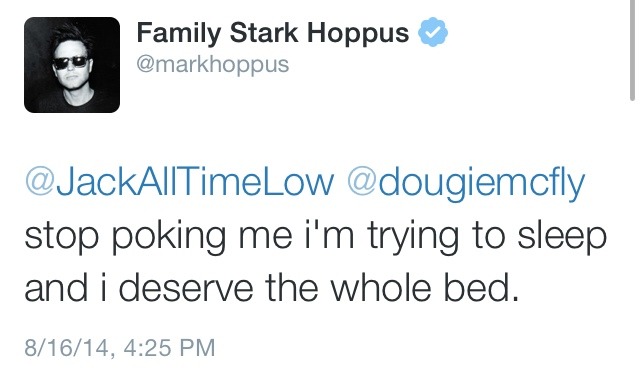Image resolution: width=640 pixels, height=378 pixels.
Task: Click the tweet timestamp 8/16/14, 4:25 PM
Action: point(120,348)
